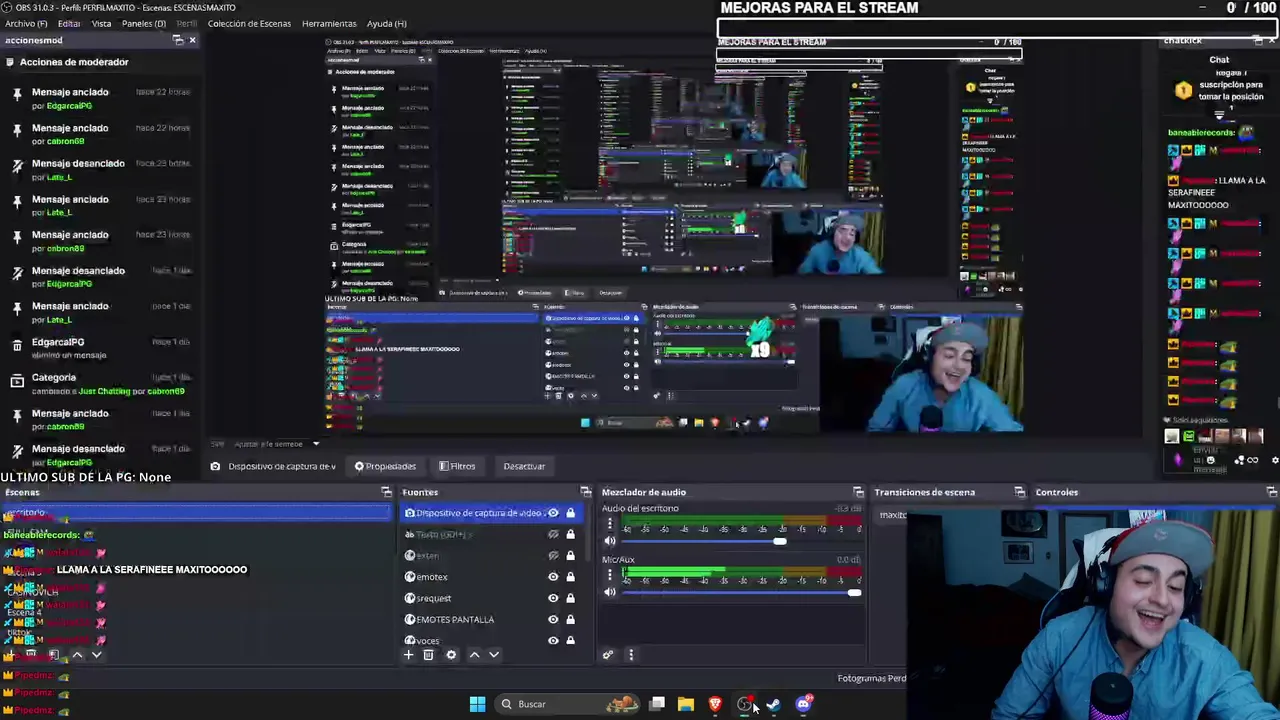Show the Texto (GDI+) source

coord(553,534)
